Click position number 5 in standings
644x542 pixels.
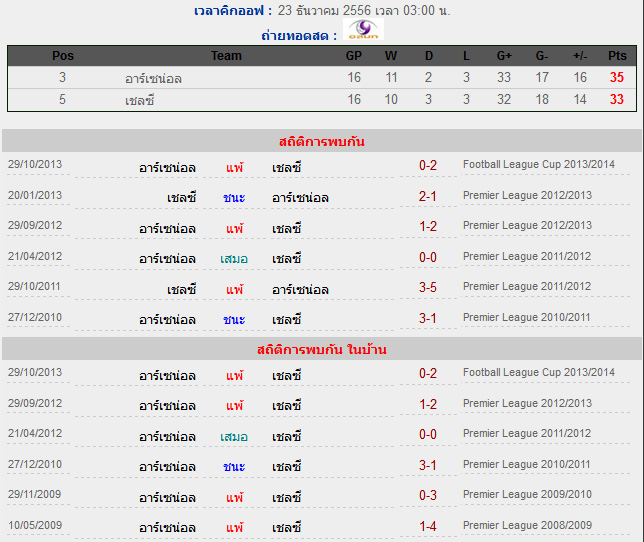tap(62, 99)
